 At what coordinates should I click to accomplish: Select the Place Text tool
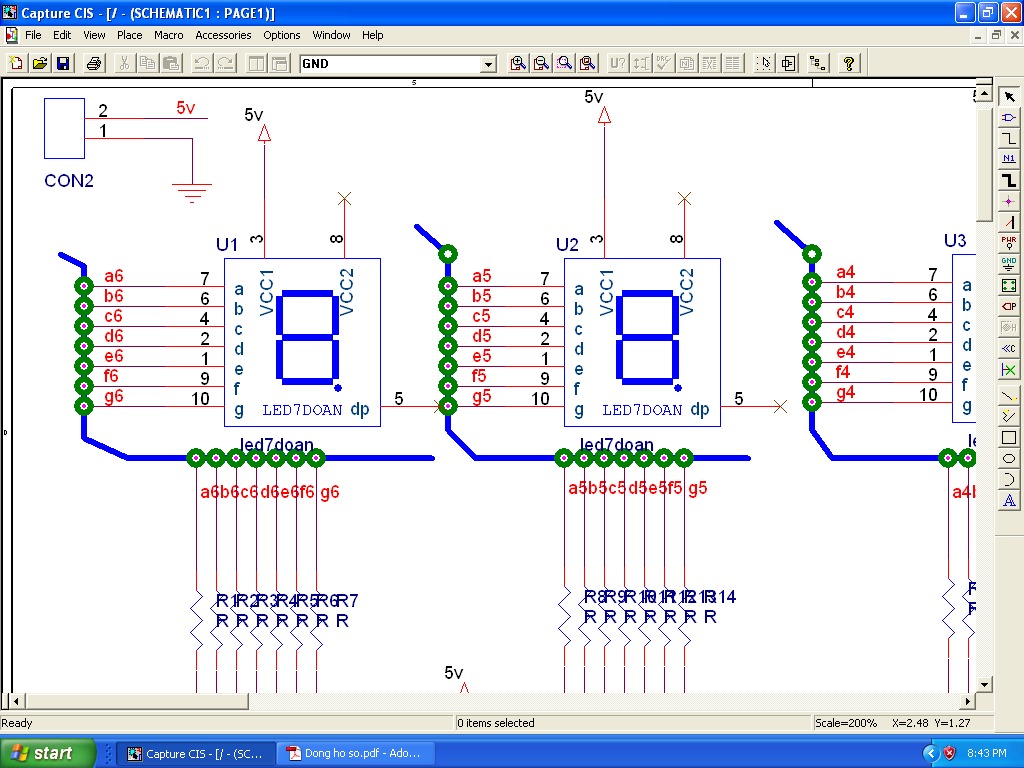pos(1009,501)
